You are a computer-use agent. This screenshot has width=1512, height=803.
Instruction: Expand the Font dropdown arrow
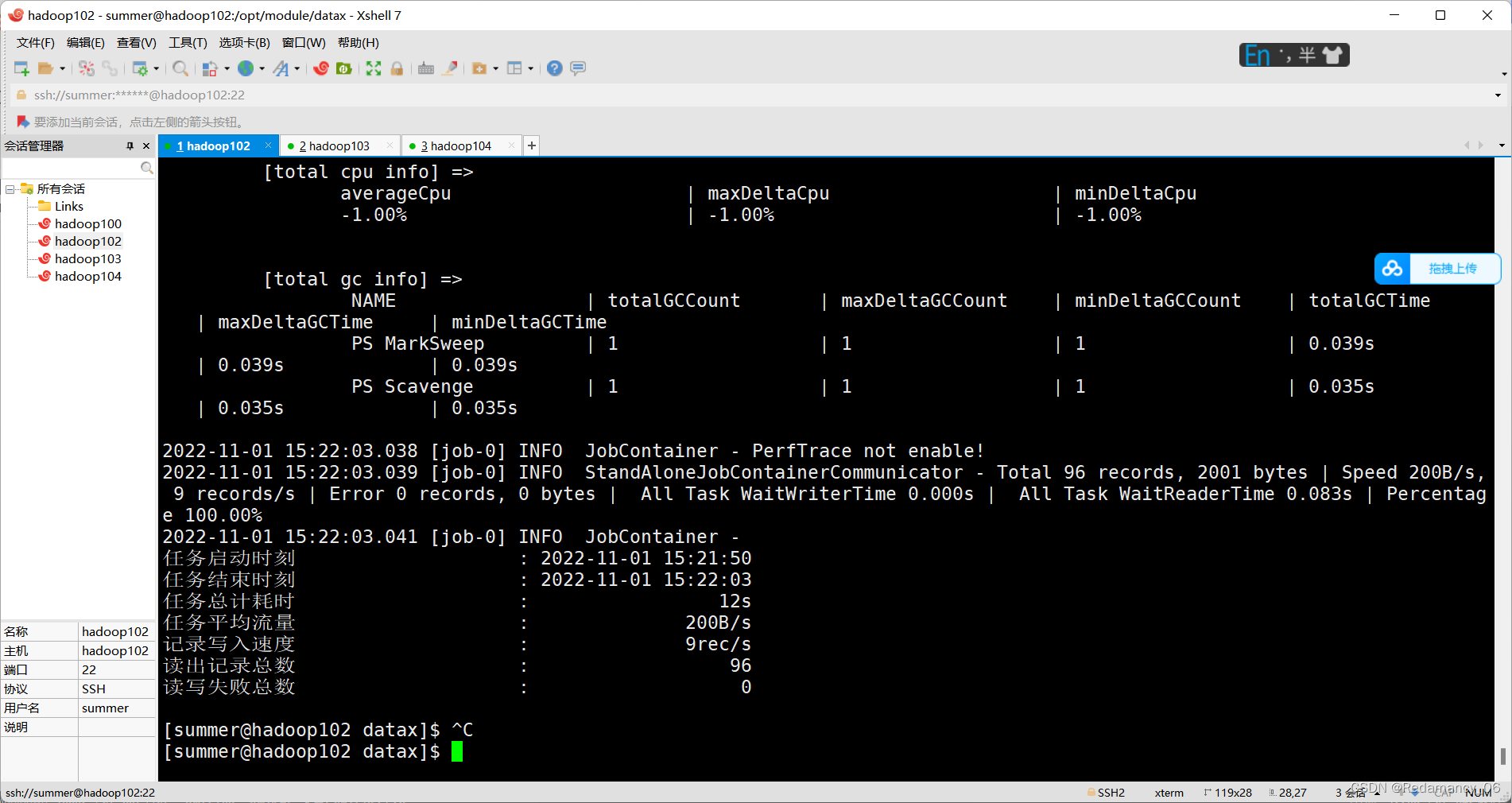coord(297,68)
